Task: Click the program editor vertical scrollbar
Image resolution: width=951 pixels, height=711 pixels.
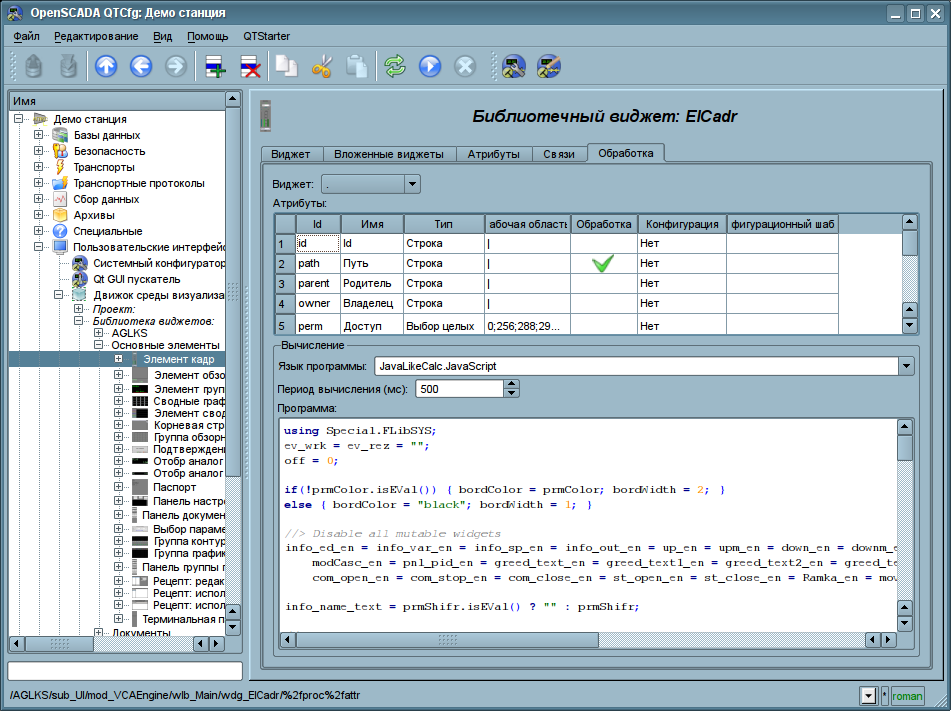Action: pyautogui.click(x=904, y=520)
